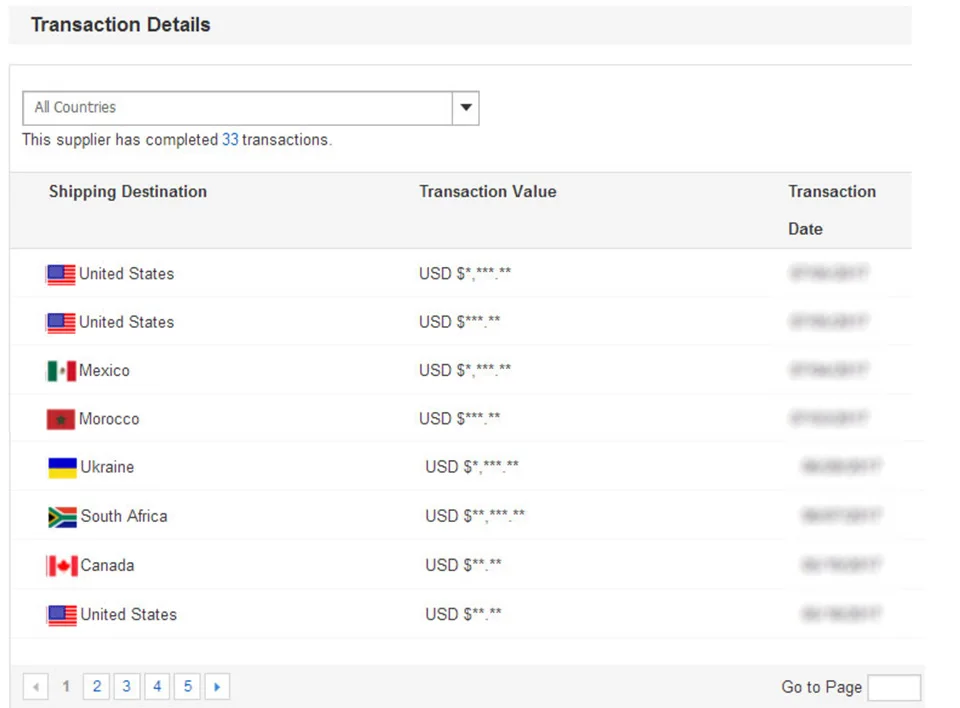Go to page 3 of transactions
Screen dimensions: 960x708
(127, 687)
